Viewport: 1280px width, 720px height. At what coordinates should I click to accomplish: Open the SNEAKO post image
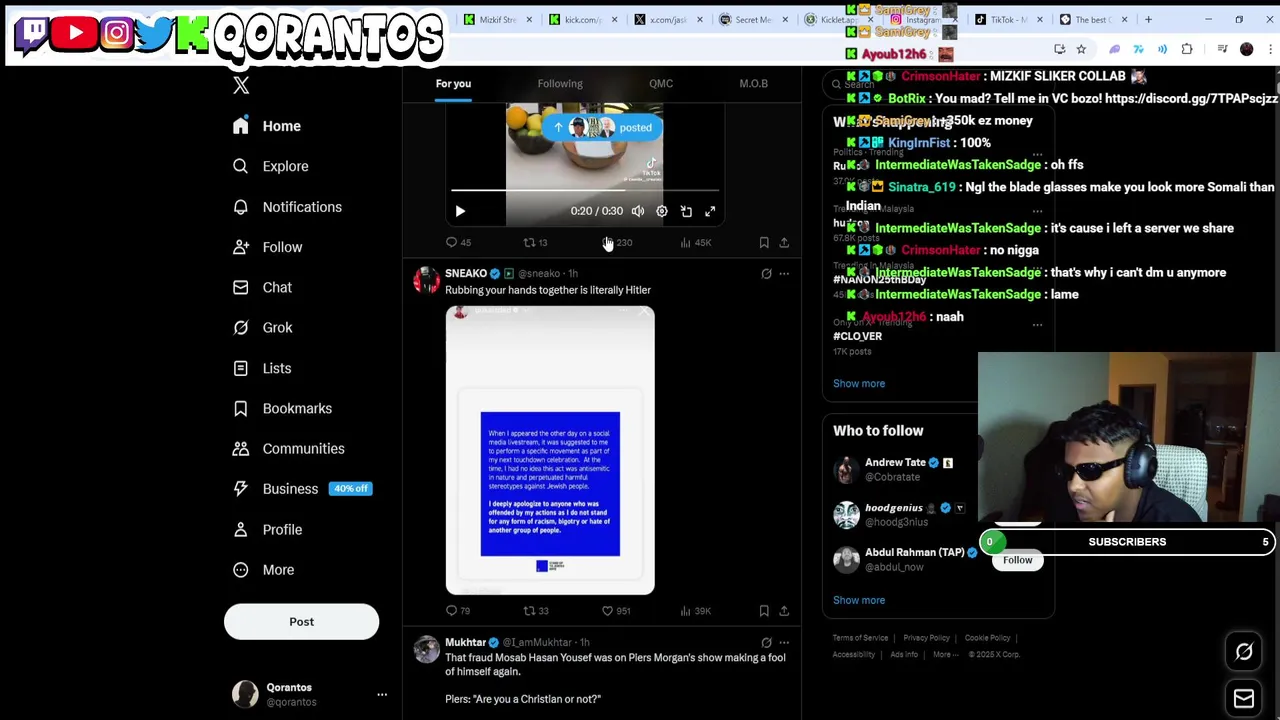[x=550, y=450]
